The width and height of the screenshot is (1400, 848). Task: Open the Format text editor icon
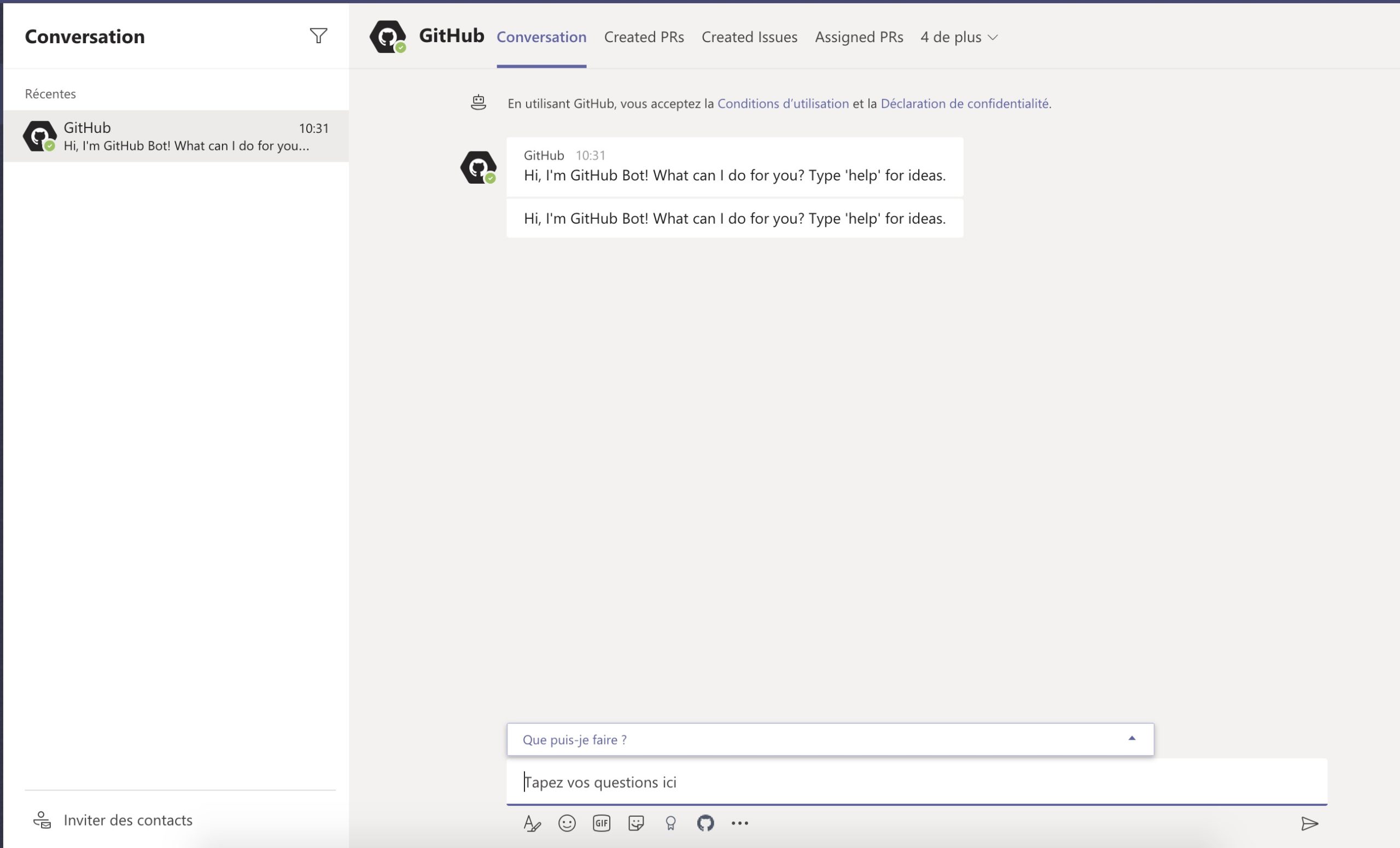click(x=532, y=823)
